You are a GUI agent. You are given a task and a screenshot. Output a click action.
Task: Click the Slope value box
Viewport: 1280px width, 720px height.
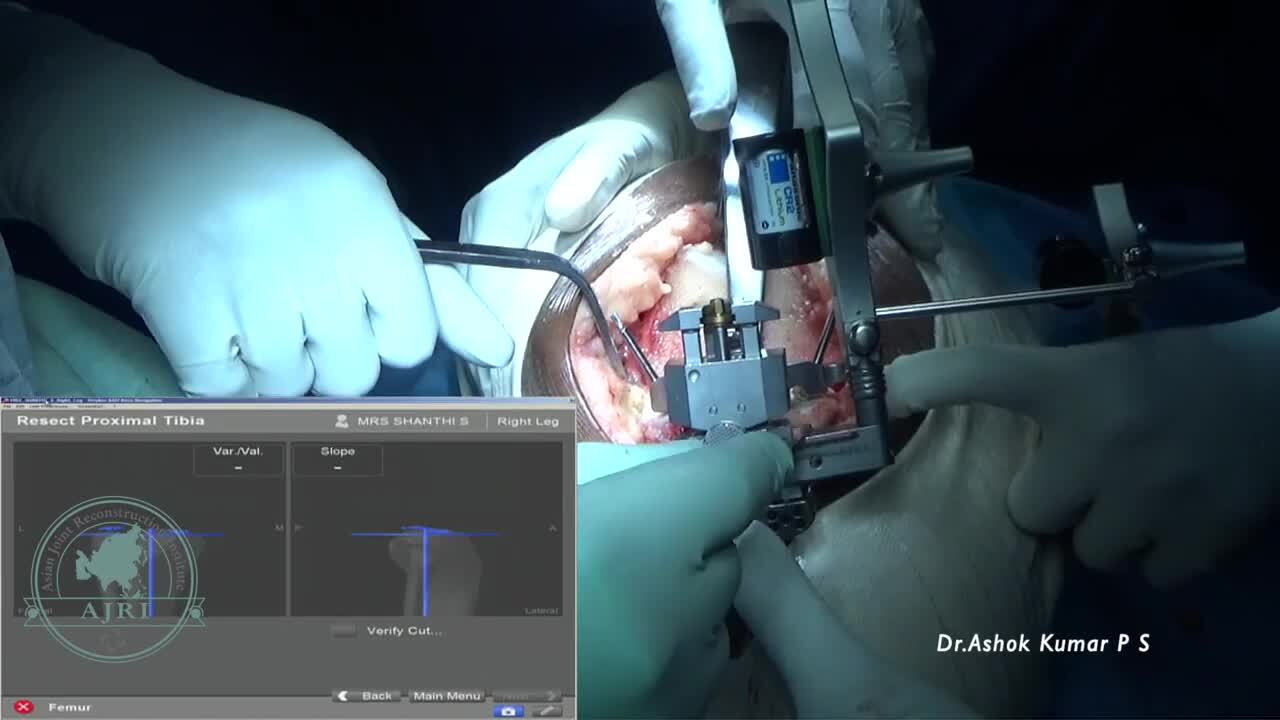(x=337, y=460)
